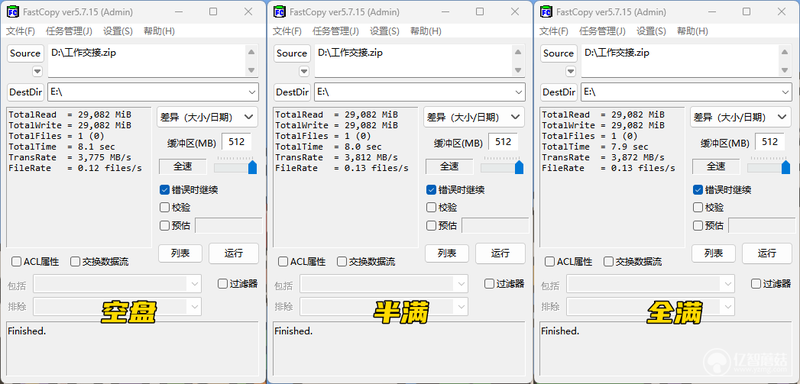Click Source button in left window
Screen dimensions: 800x384
point(25,54)
